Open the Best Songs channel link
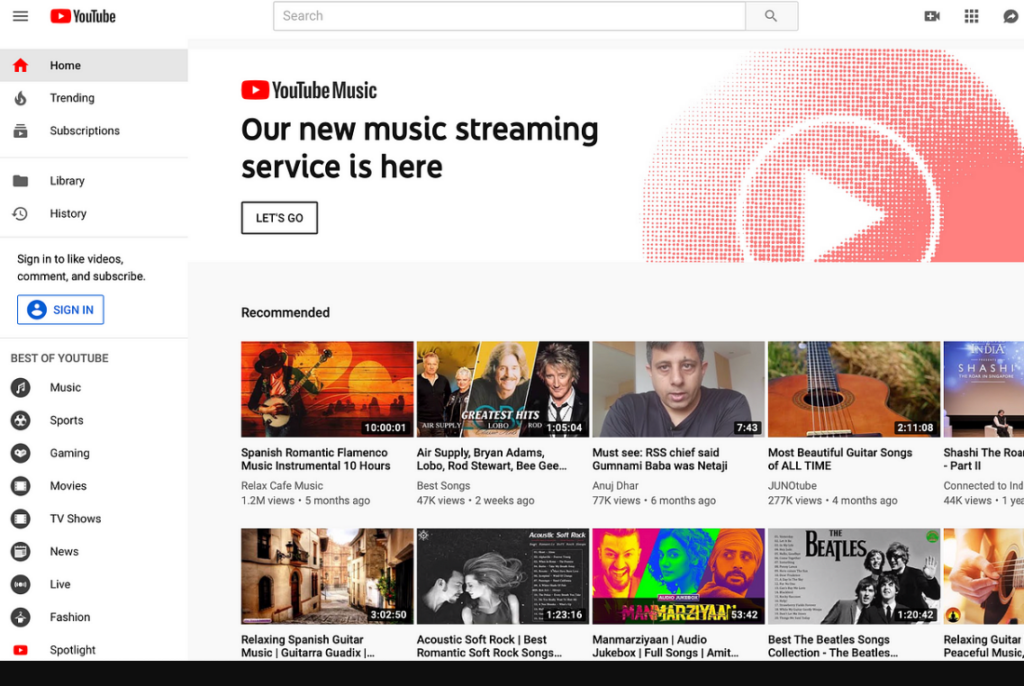Viewport: 1024px width, 686px height. (x=443, y=486)
